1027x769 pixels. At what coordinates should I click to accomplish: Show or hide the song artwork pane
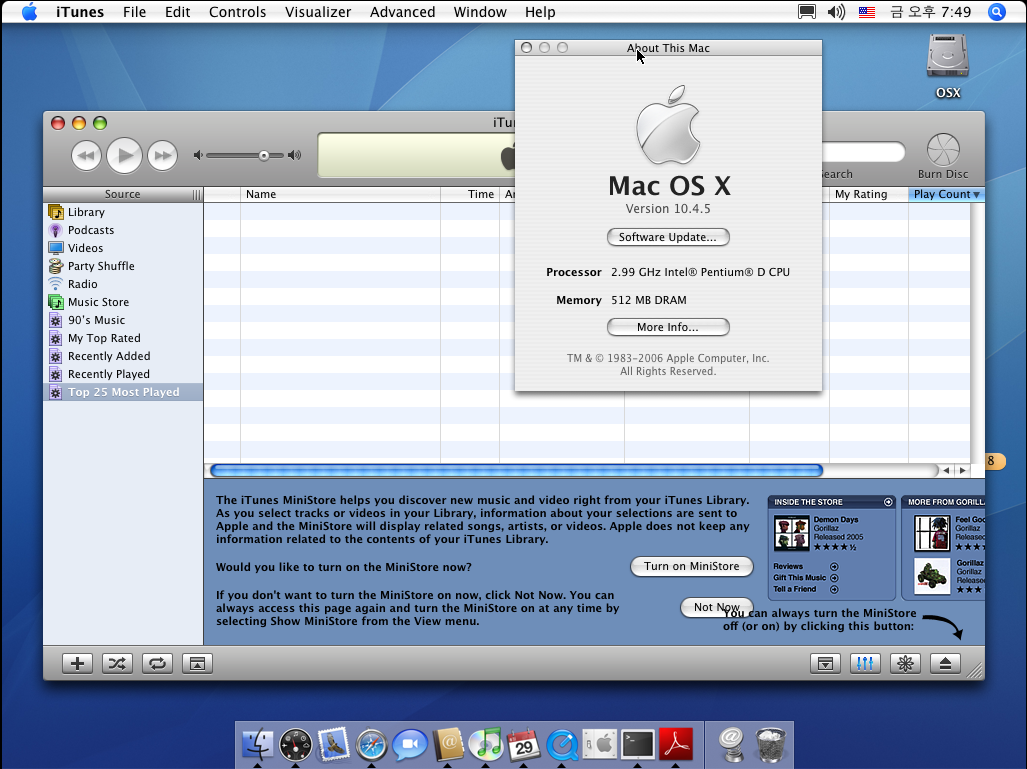point(197,664)
